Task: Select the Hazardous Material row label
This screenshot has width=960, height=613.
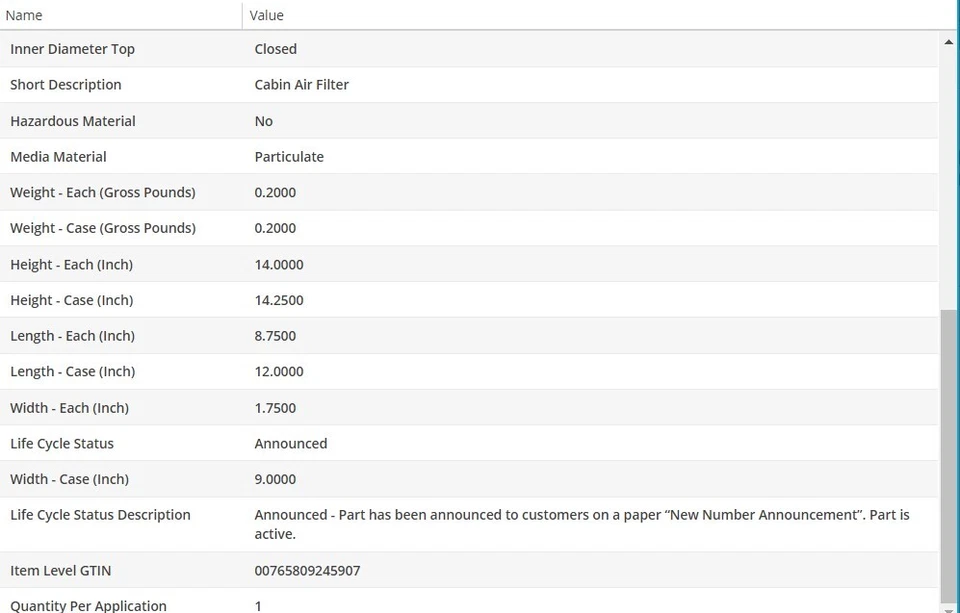Action: pos(73,121)
